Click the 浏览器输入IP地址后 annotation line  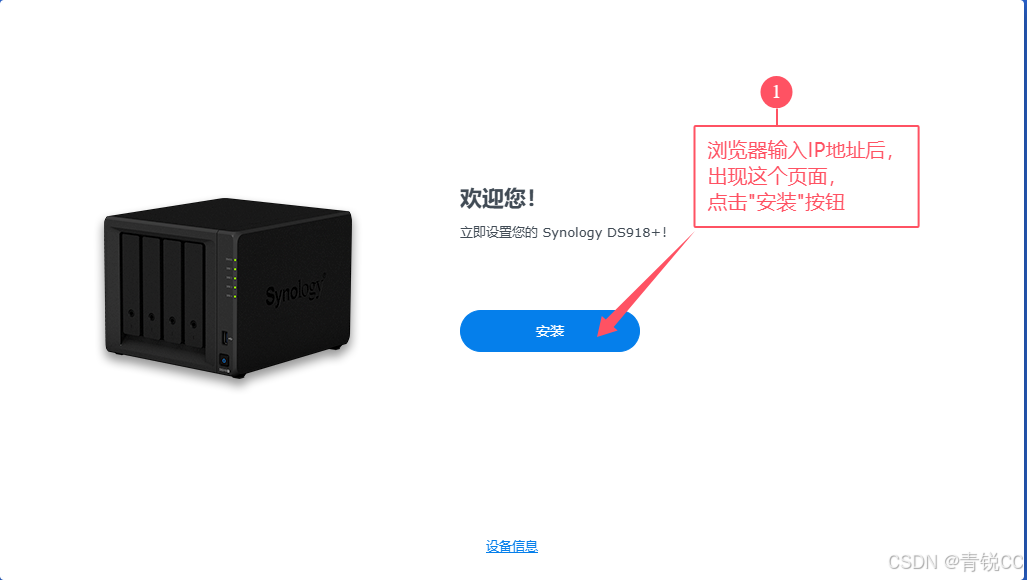click(x=800, y=151)
